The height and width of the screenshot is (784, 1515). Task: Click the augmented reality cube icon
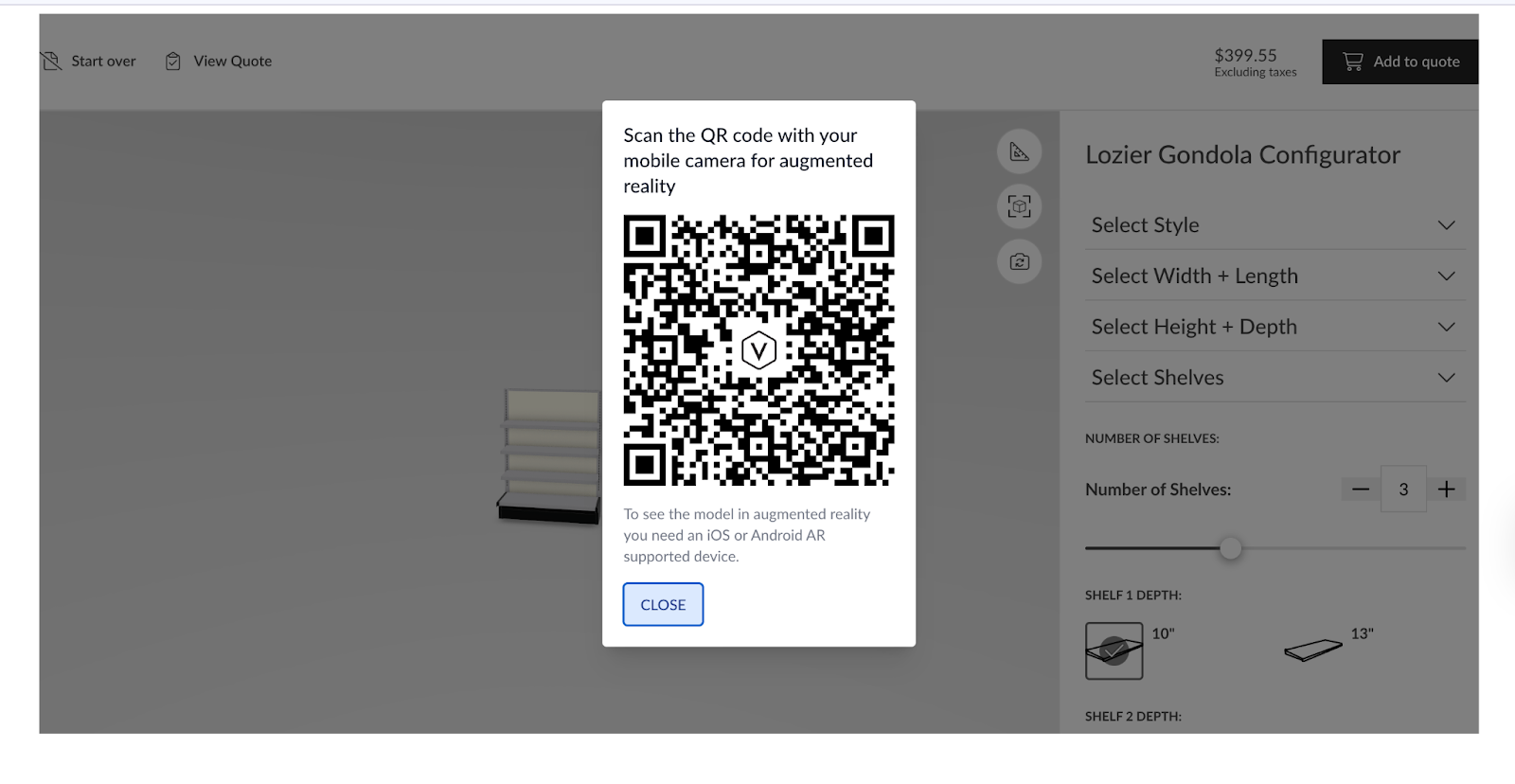1019,206
